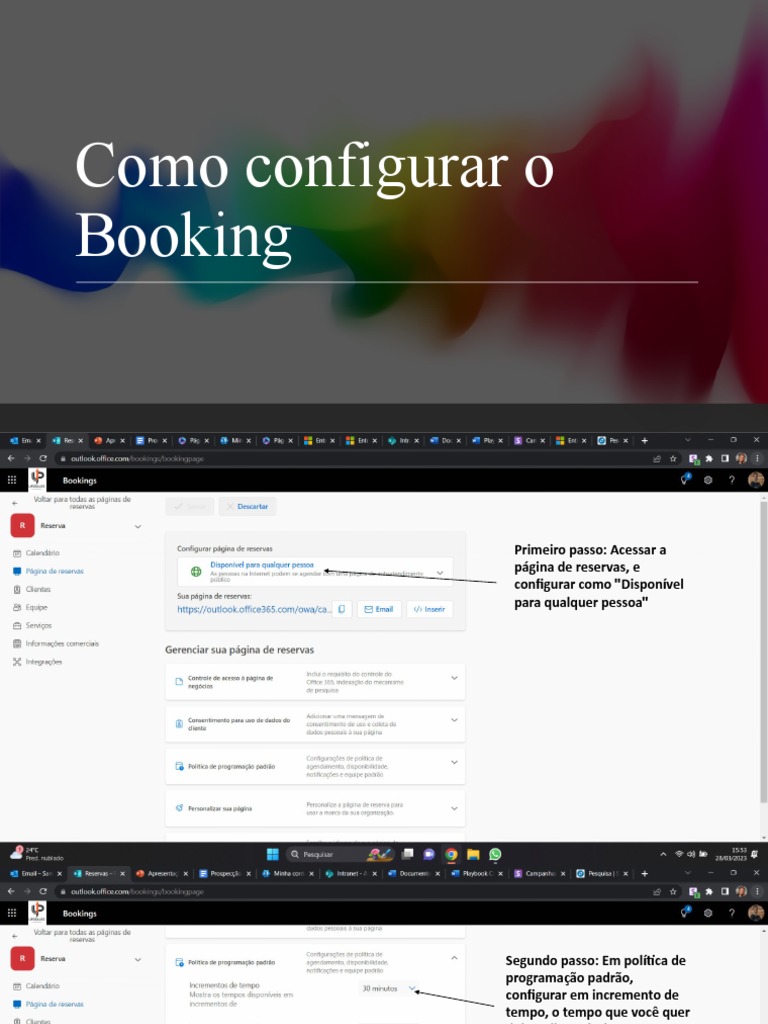Click the Email share button

(379, 609)
